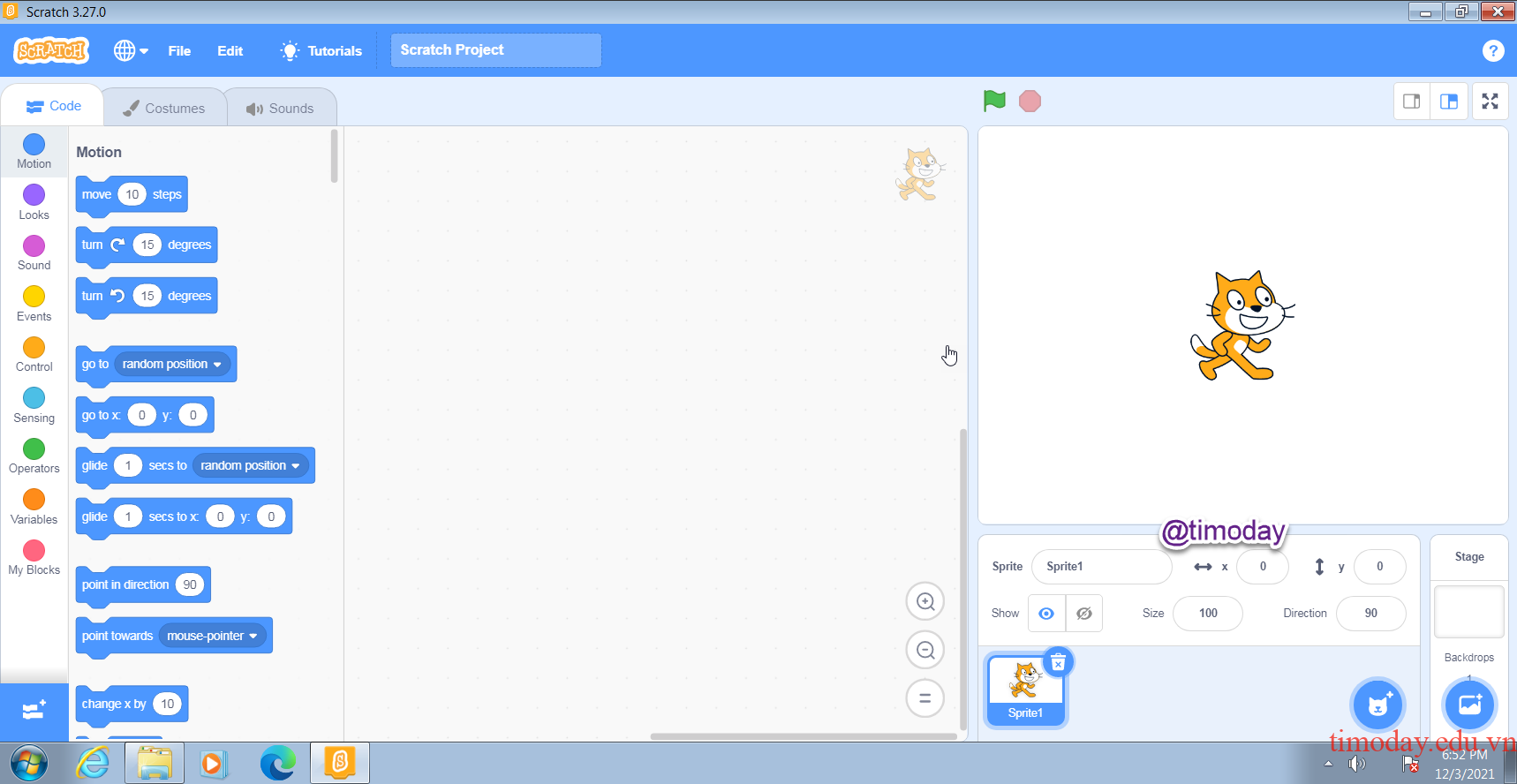Screen dimensions: 1517x784
Task: Zoom out the code workspace
Action: (925, 650)
